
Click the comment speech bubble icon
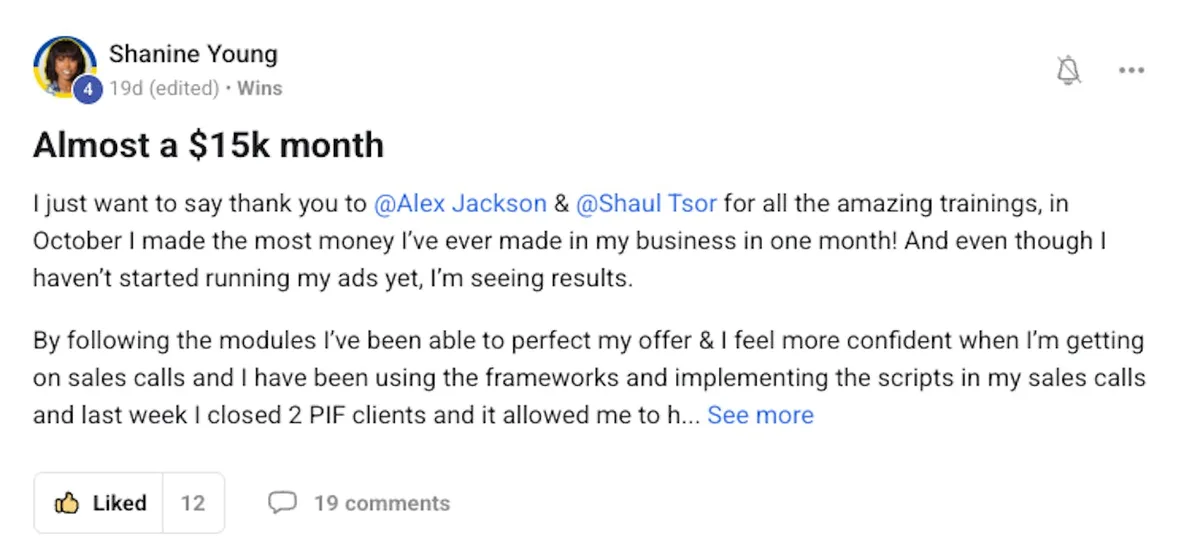(x=283, y=502)
